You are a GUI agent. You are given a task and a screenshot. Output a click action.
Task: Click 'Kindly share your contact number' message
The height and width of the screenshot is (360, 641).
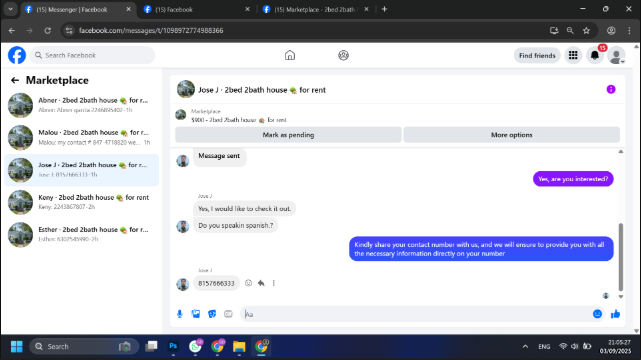point(481,249)
